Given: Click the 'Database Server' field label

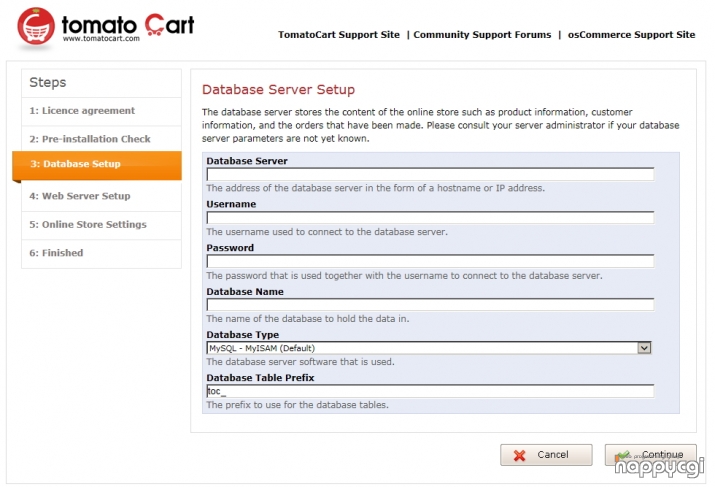Looking at the screenshot, I should point(247,161).
